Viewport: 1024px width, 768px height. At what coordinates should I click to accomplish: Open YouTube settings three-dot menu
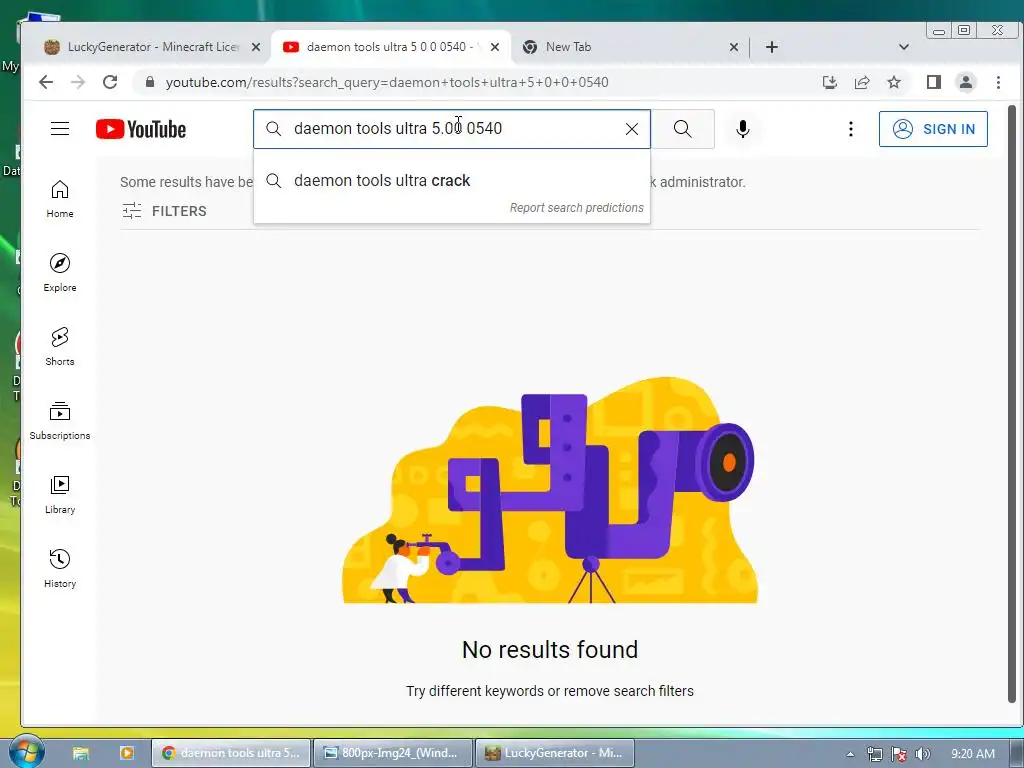click(x=850, y=129)
